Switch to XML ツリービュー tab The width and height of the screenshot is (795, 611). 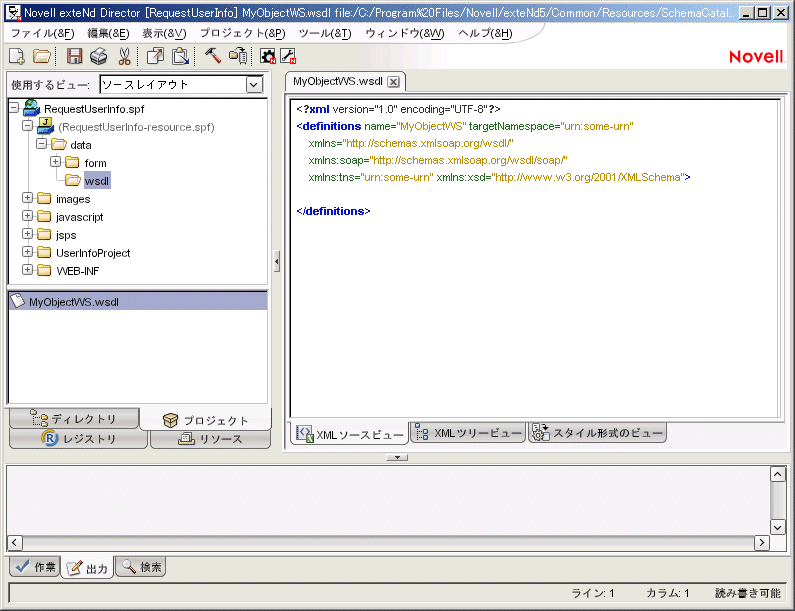pyautogui.click(x=467, y=433)
